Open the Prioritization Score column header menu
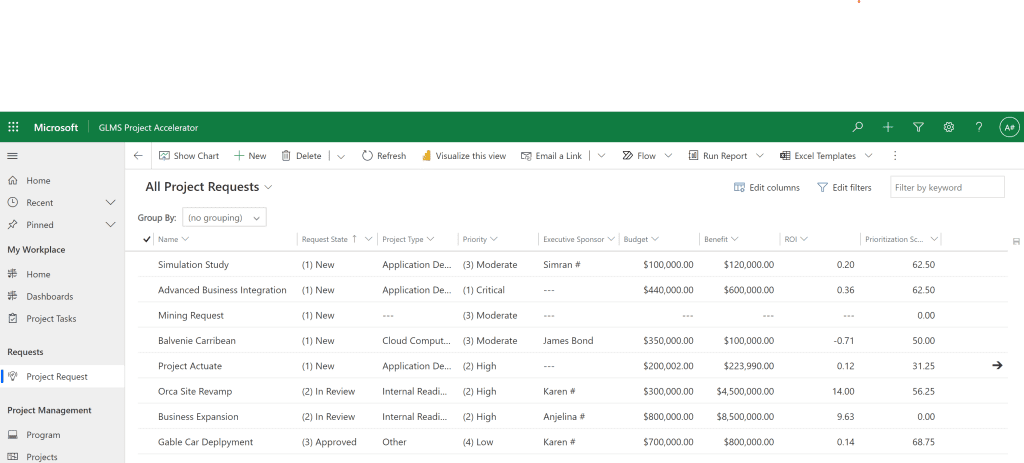The width and height of the screenshot is (1024, 463). [901, 239]
